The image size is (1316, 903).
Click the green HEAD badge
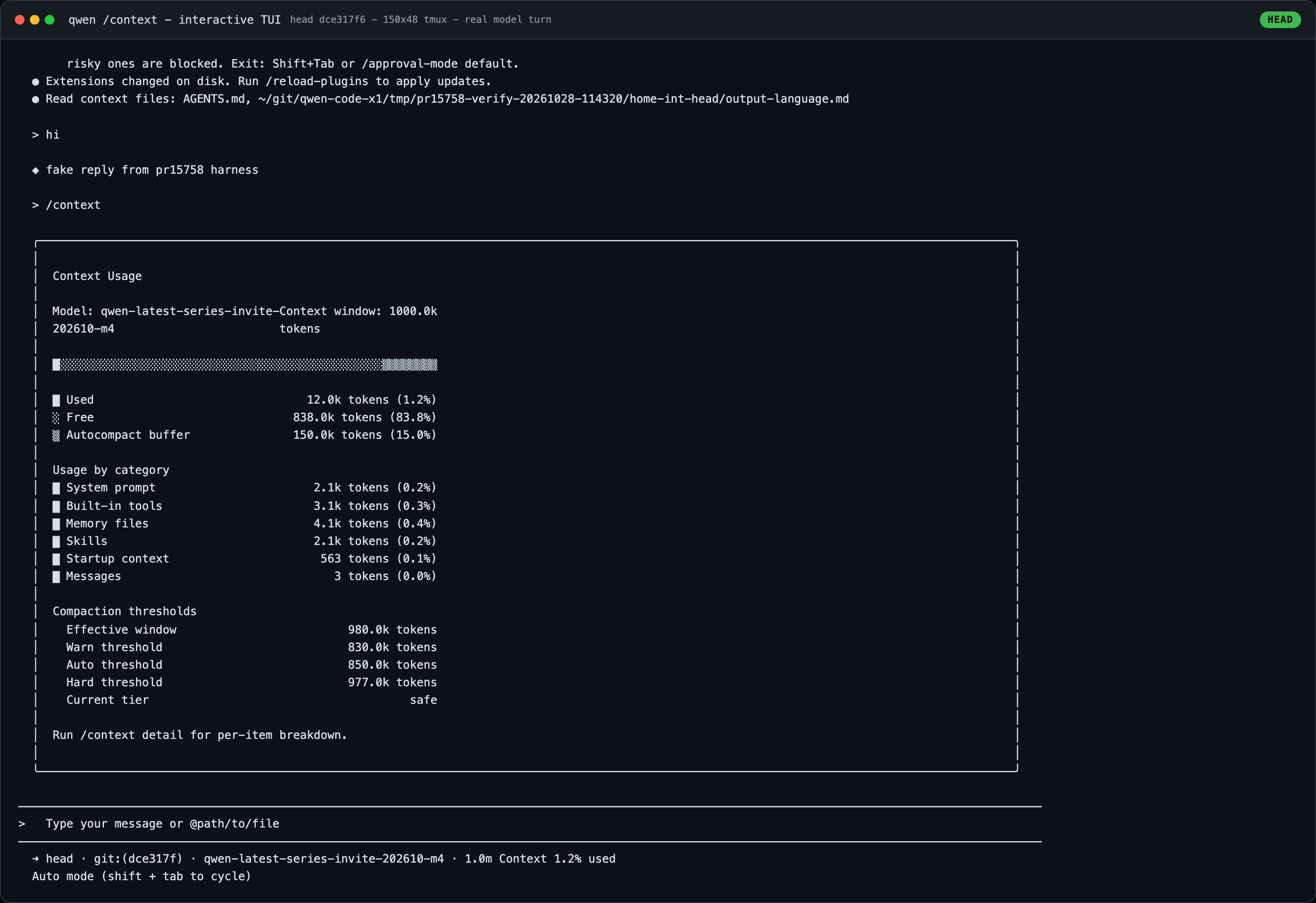(1280, 19)
